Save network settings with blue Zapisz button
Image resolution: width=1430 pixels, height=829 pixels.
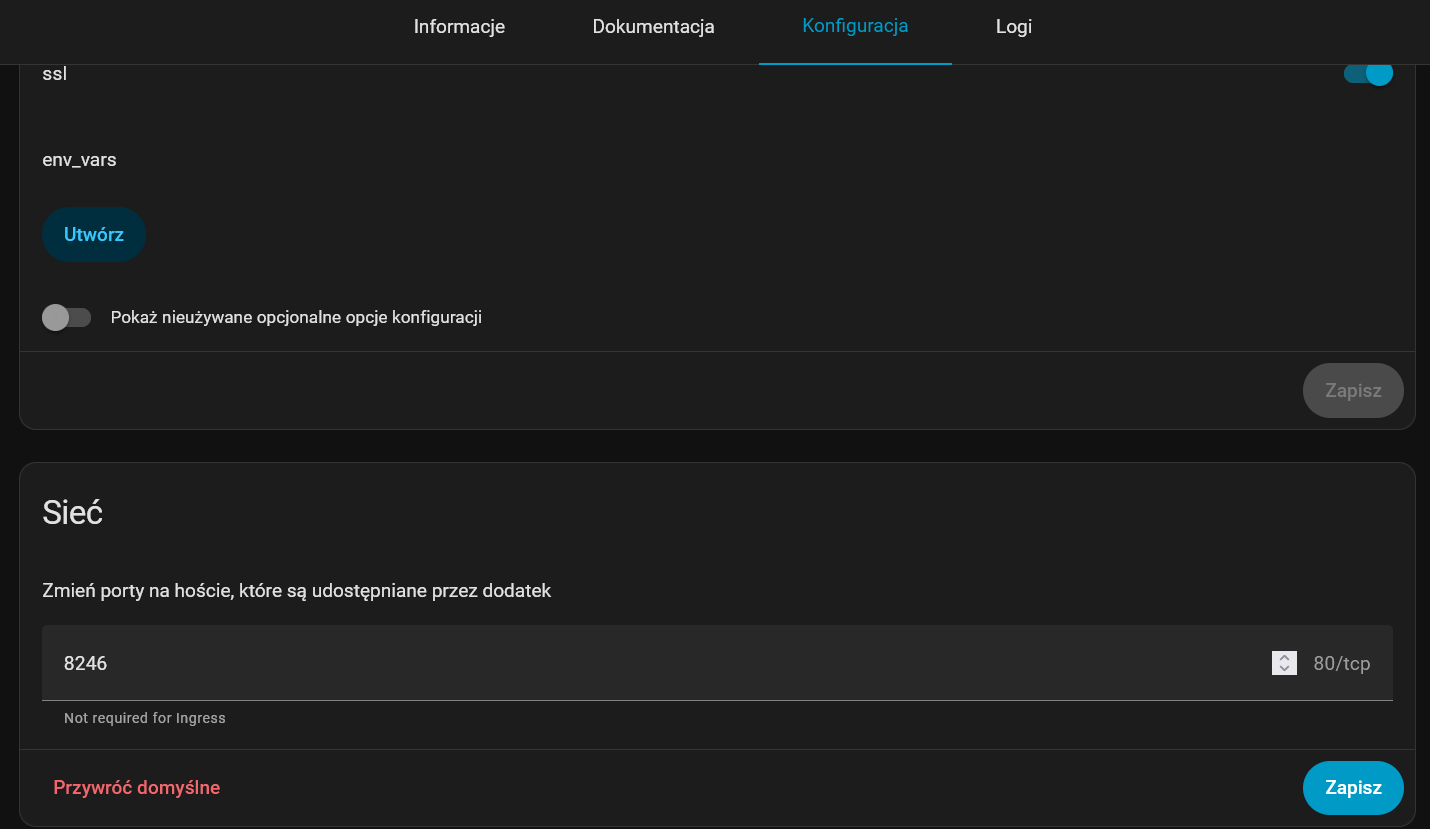click(x=1352, y=788)
